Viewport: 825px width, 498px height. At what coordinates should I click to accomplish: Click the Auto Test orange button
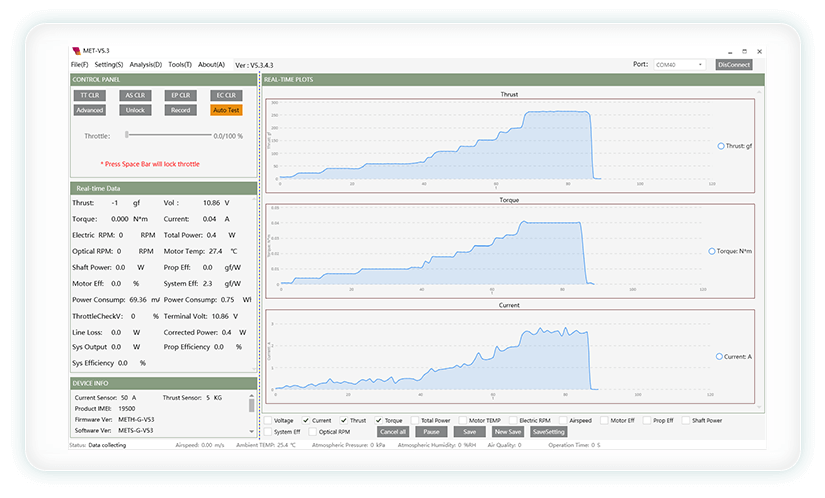tap(226, 110)
